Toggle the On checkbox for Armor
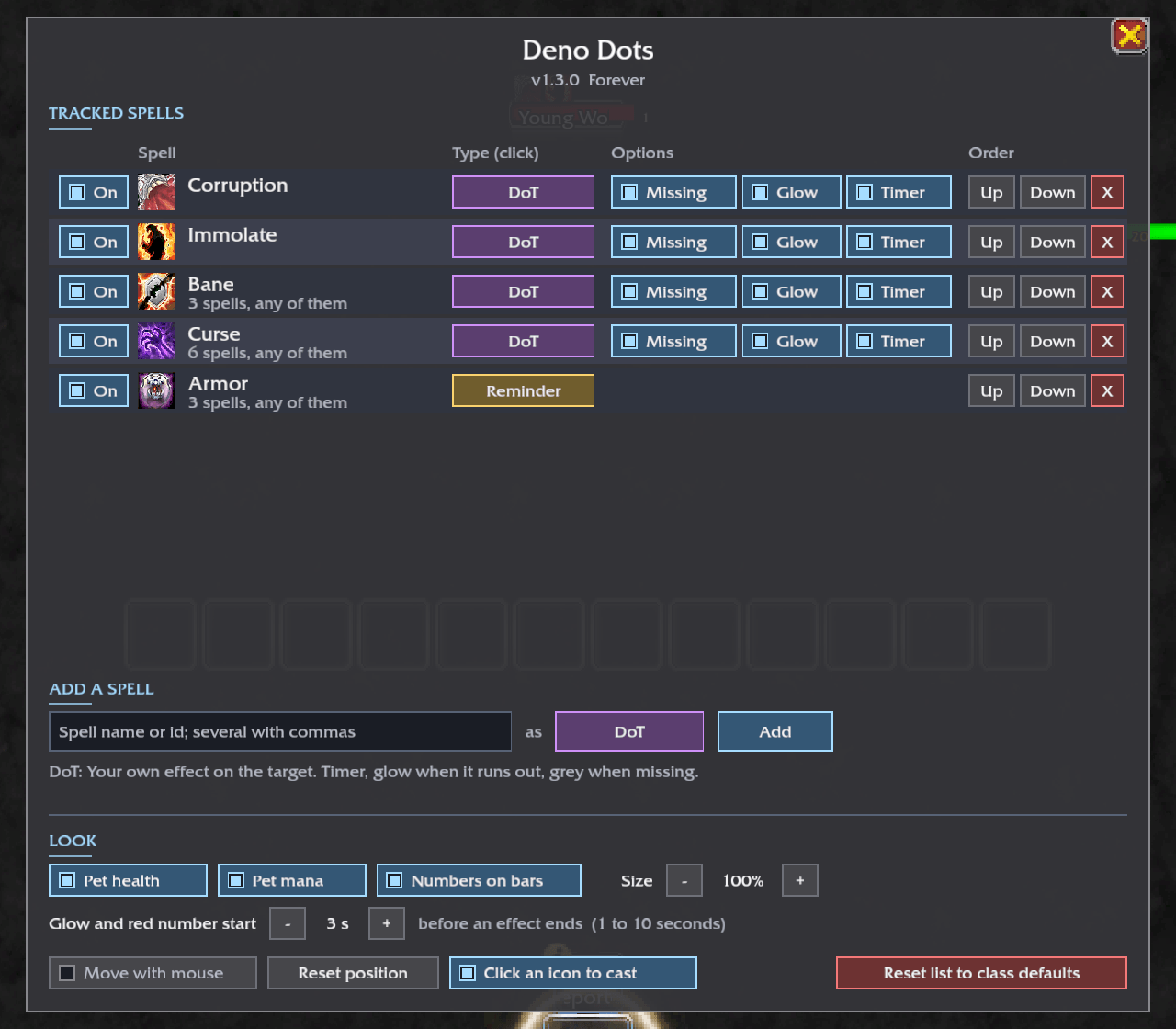 click(x=94, y=390)
